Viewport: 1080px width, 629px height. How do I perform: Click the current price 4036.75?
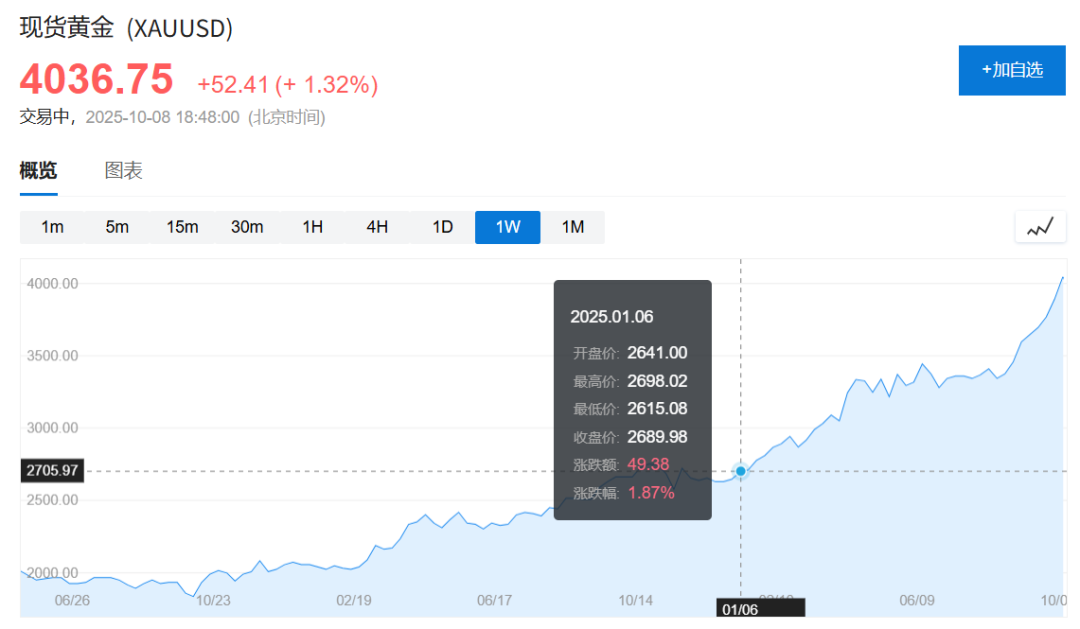coord(97,79)
